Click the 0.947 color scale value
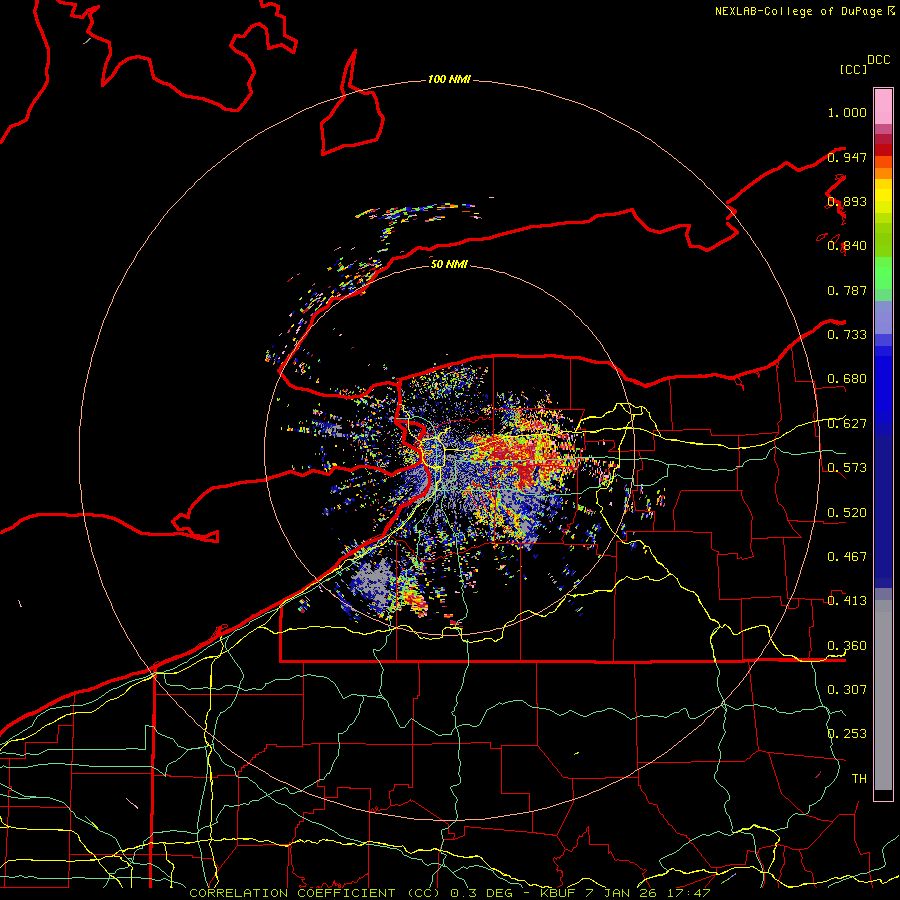The height and width of the screenshot is (900, 900). (x=847, y=157)
